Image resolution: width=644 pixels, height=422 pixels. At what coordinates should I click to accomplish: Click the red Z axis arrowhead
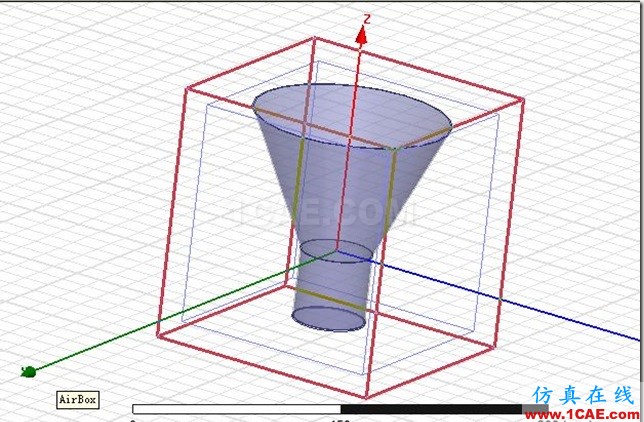point(361,35)
